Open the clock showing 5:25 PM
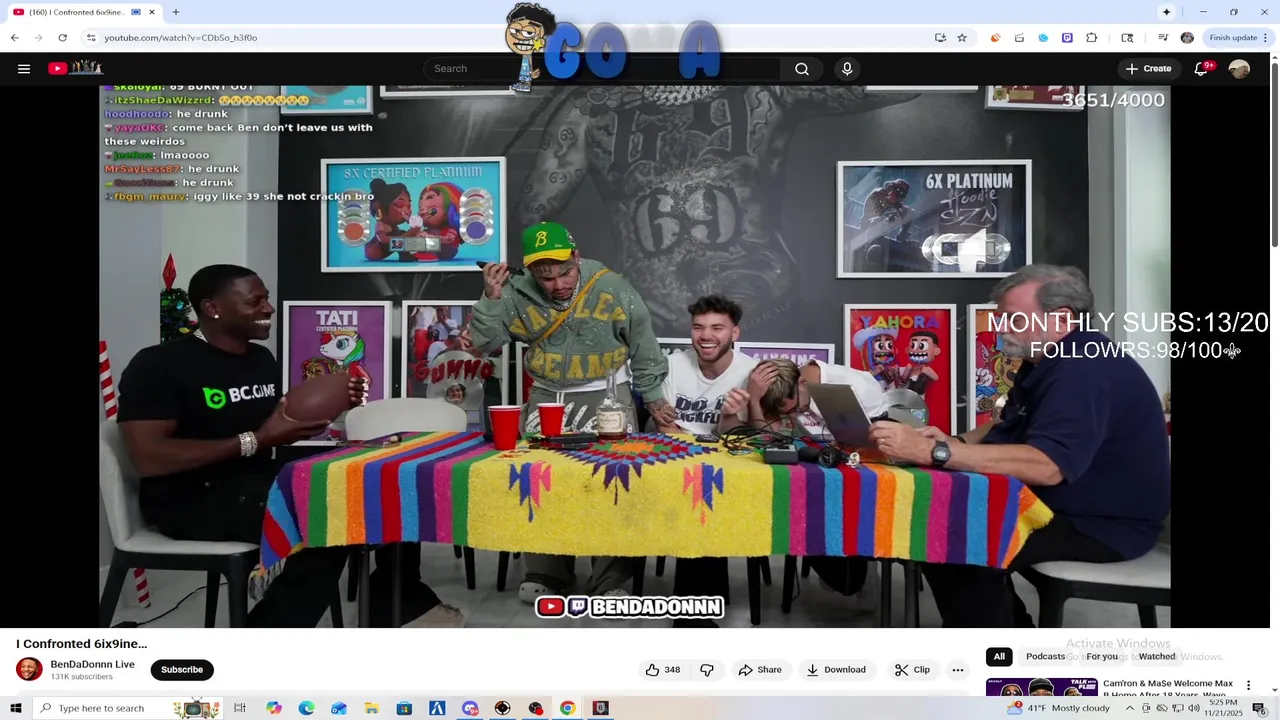 pyautogui.click(x=1225, y=708)
